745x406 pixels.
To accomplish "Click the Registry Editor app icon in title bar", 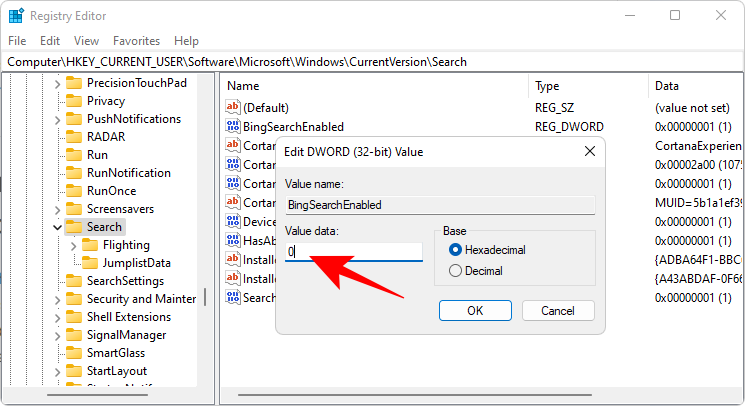I will (x=16, y=16).
